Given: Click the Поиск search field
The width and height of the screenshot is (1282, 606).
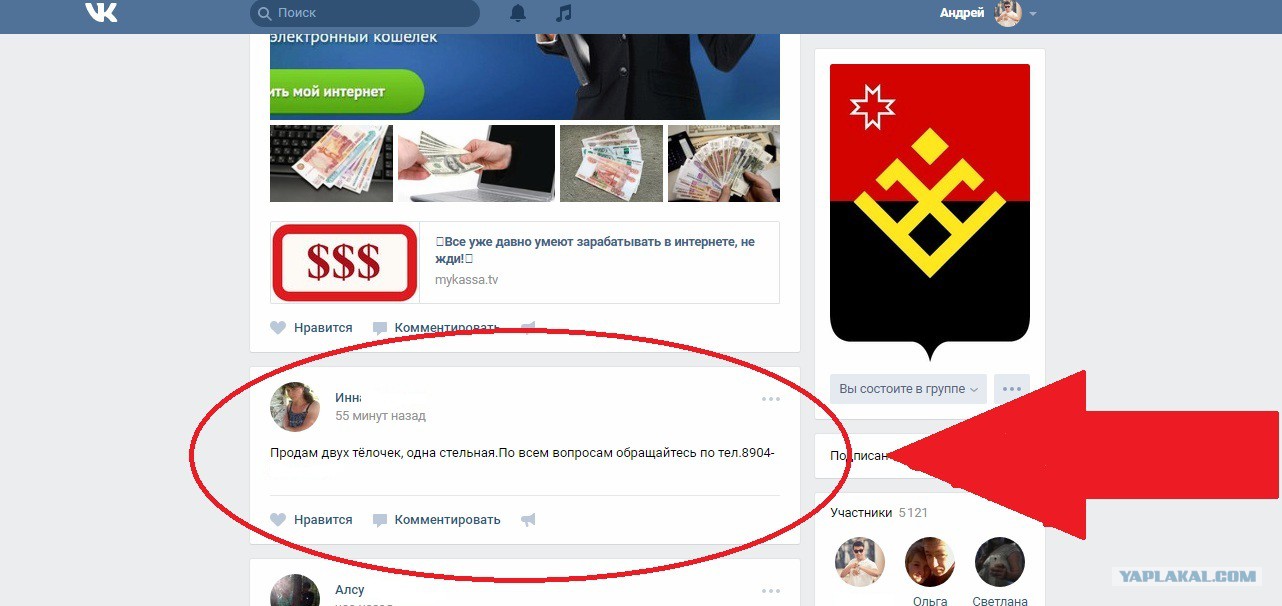Looking at the screenshot, I should [x=365, y=13].
